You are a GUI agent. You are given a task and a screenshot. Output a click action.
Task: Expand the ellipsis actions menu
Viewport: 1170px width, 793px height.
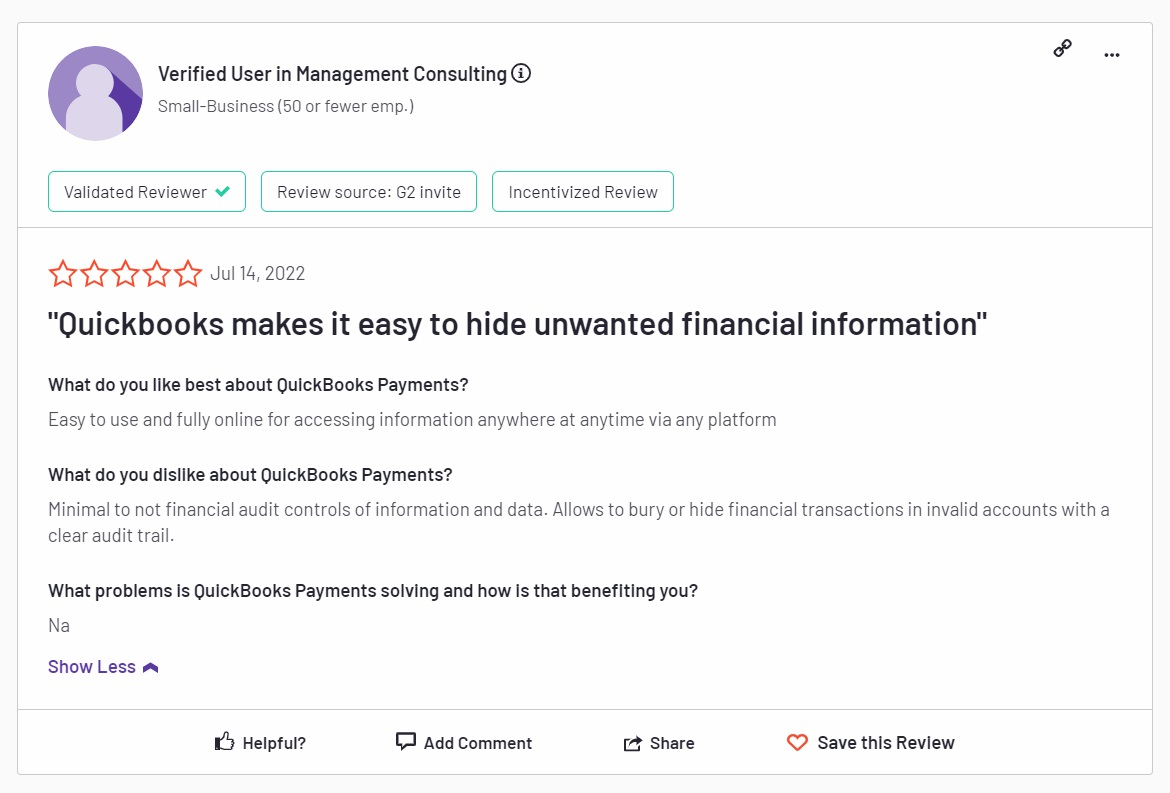(1112, 55)
